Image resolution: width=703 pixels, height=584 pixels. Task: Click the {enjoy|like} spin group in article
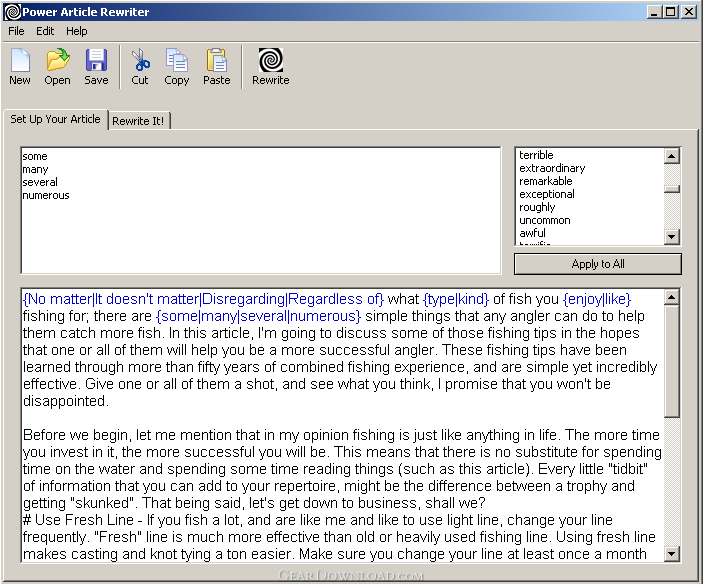tap(597, 299)
